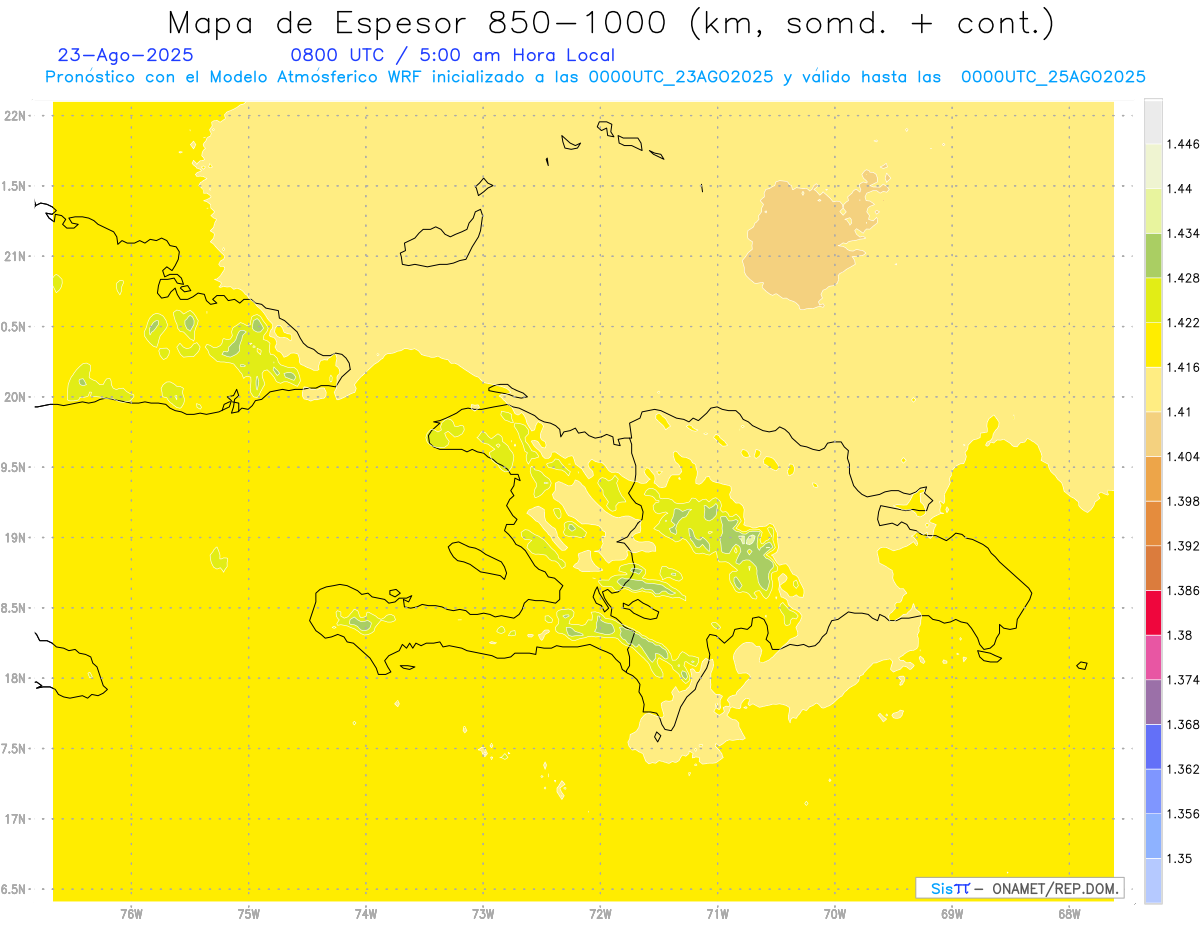
Task: Click the legend value "1.422"
Action: coord(1182,322)
